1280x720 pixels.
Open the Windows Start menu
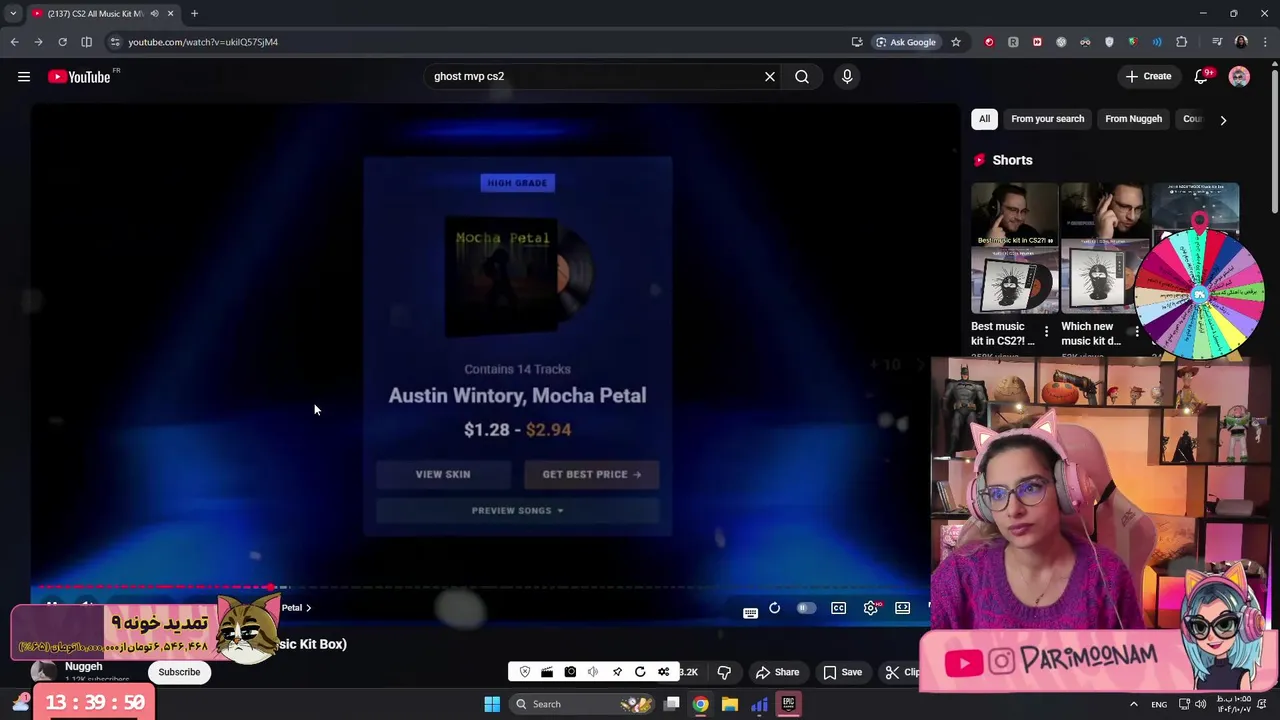(x=492, y=704)
